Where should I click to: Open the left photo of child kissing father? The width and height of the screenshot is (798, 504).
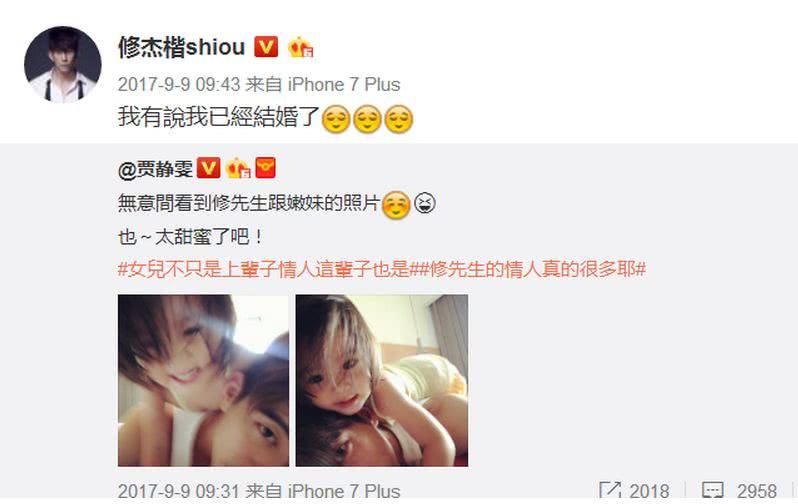coord(204,380)
